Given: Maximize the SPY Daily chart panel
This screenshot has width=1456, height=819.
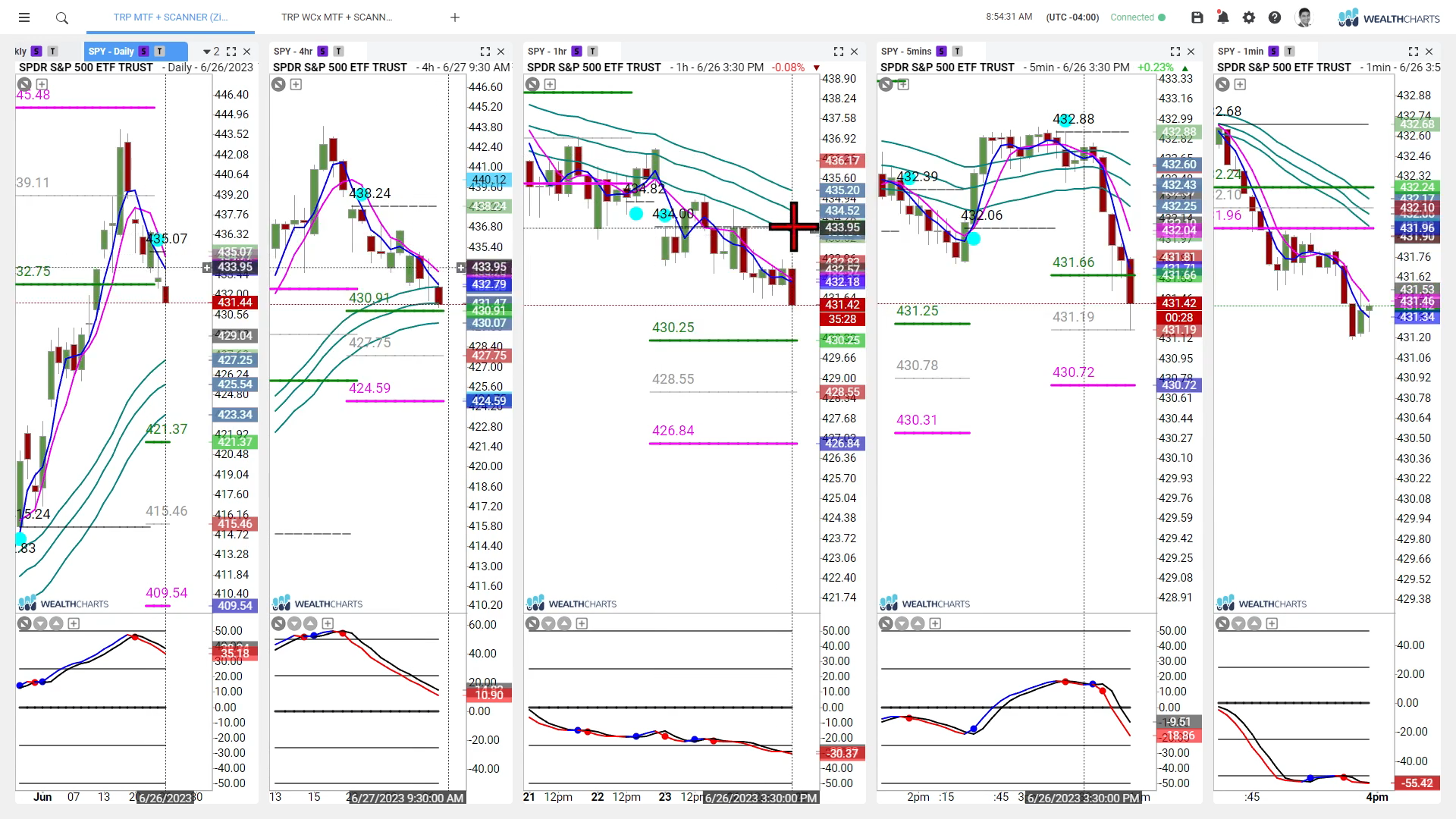Looking at the screenshot, I should [x=231, y=52].
